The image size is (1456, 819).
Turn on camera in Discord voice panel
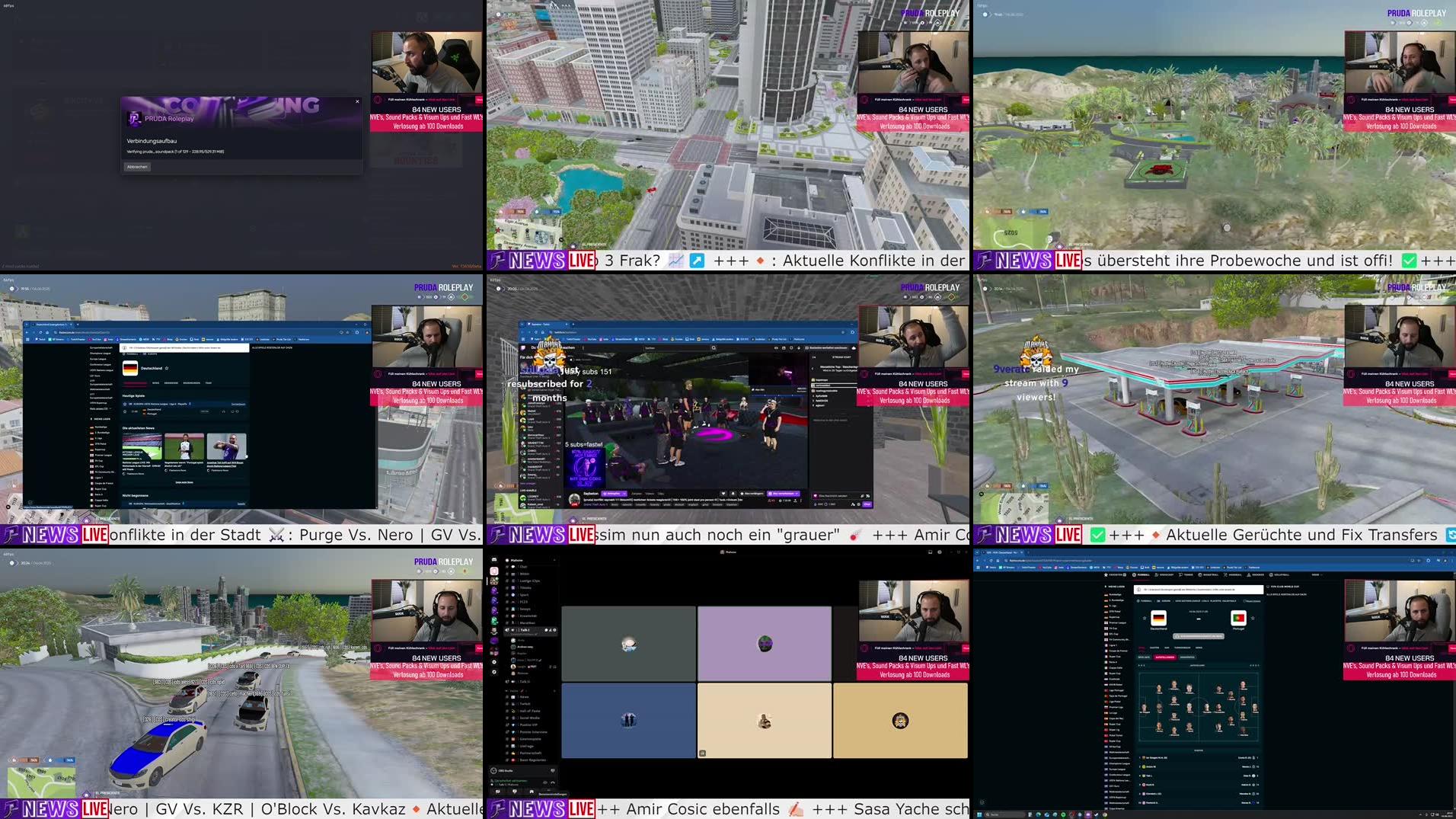[x=497, y=792]
